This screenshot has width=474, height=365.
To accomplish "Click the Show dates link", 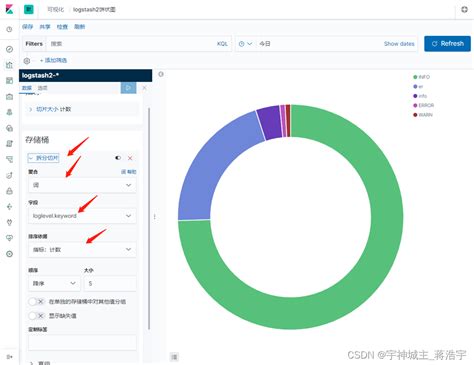I will pyautogui.click(x=399, y=44).
